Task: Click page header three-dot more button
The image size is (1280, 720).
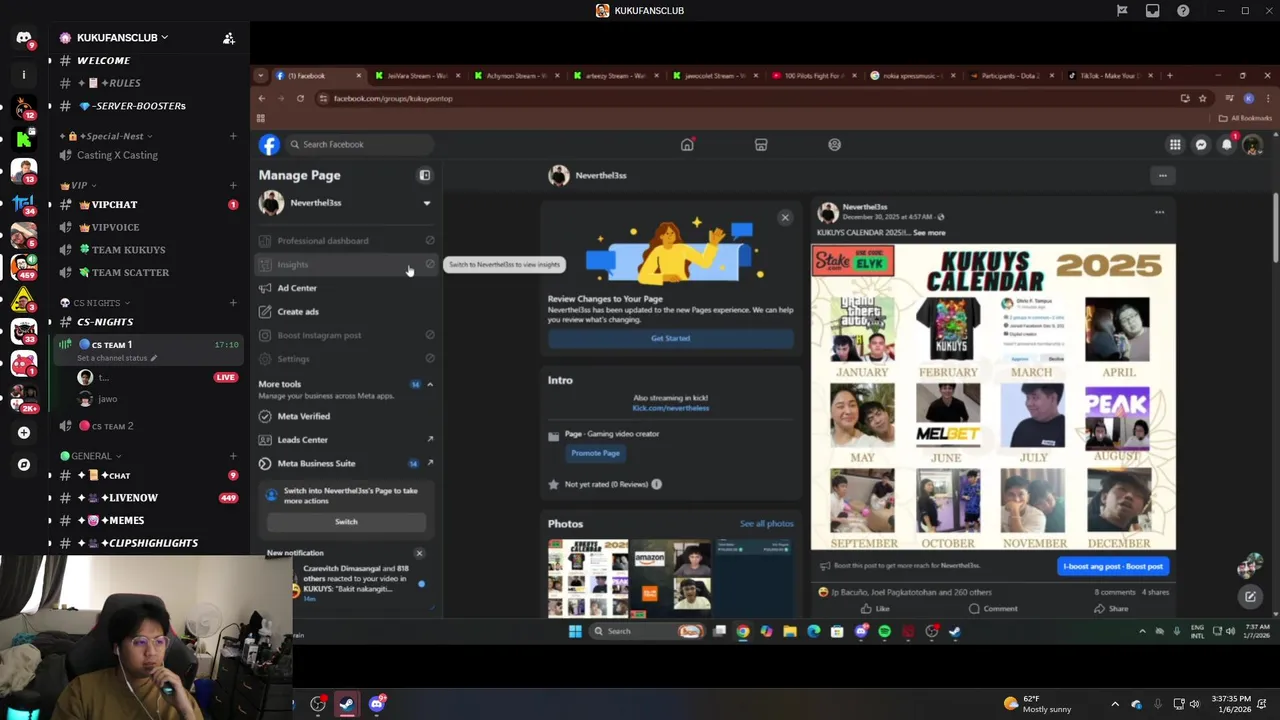Action: pyautogui.click(x=1162, y=176)
